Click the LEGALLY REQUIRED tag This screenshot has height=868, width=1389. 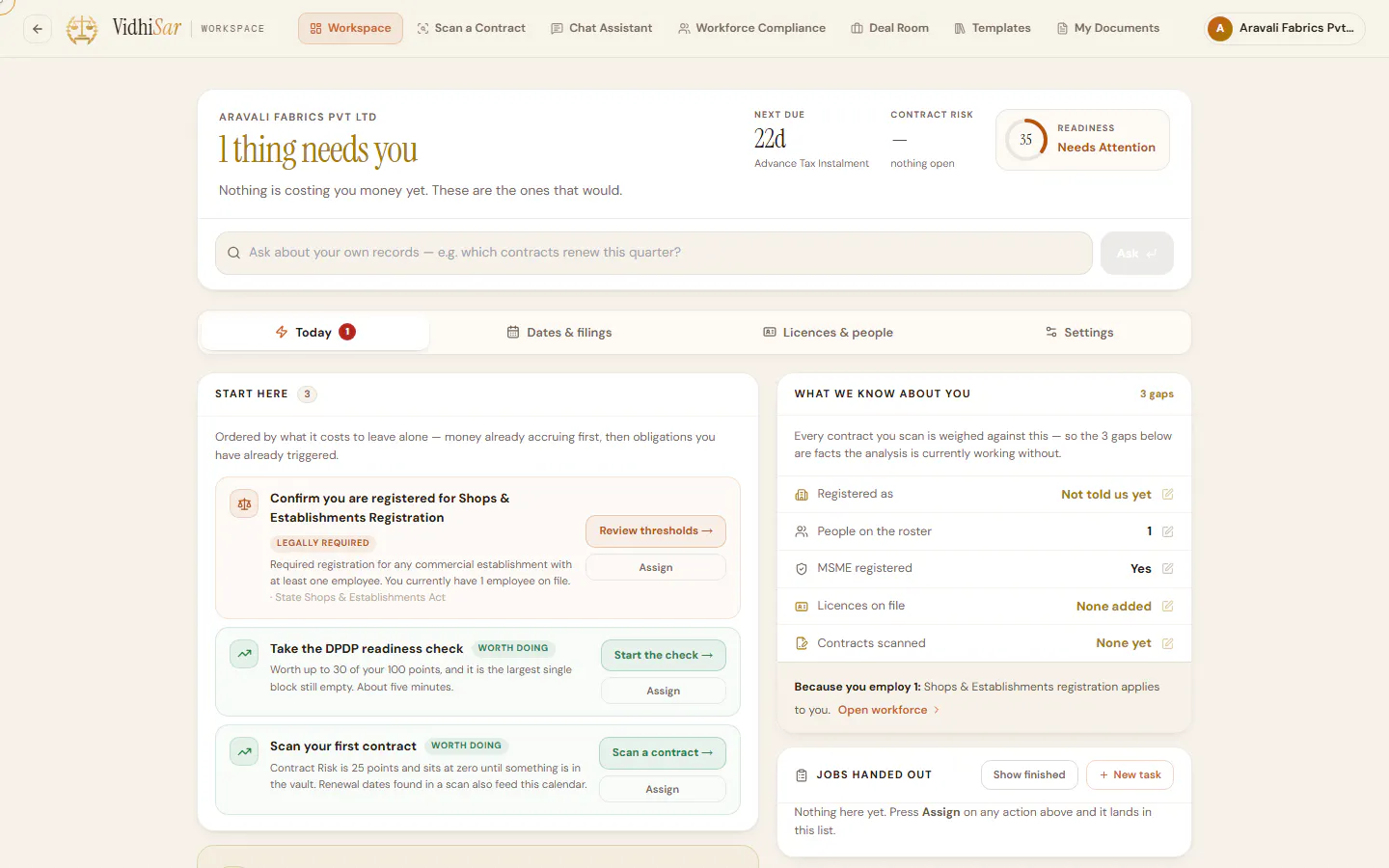(323, 543)
